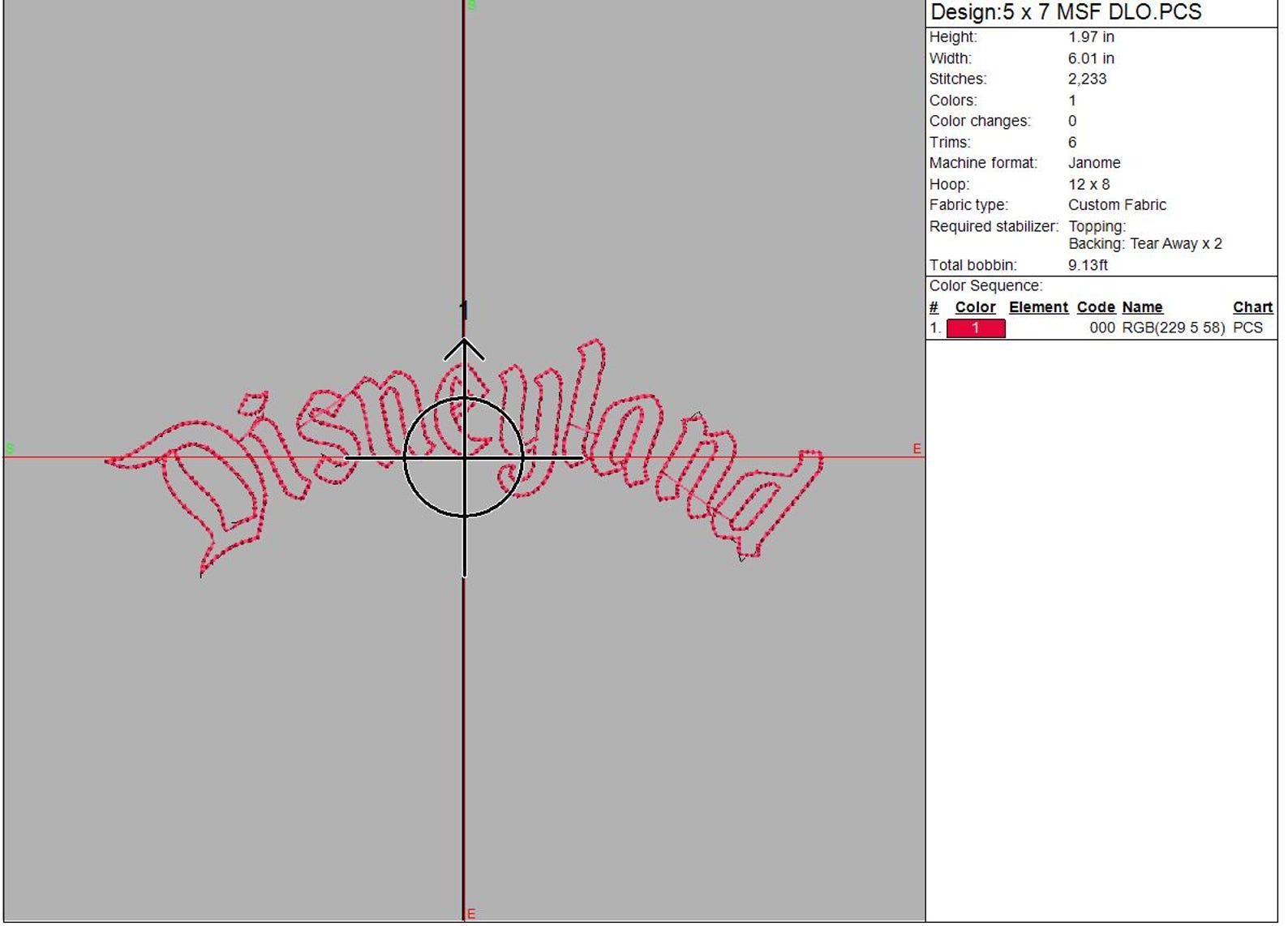Click the Trims value '6'
Image resolution: width=1288 pixels, height=926 pixels.
1072,143
